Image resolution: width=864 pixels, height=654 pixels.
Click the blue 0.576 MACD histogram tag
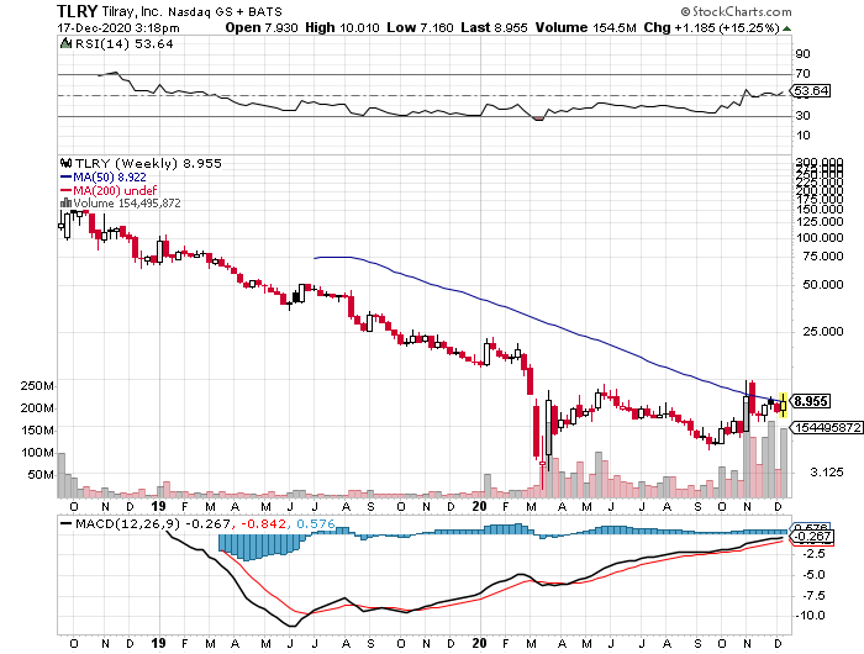(806, 527)
